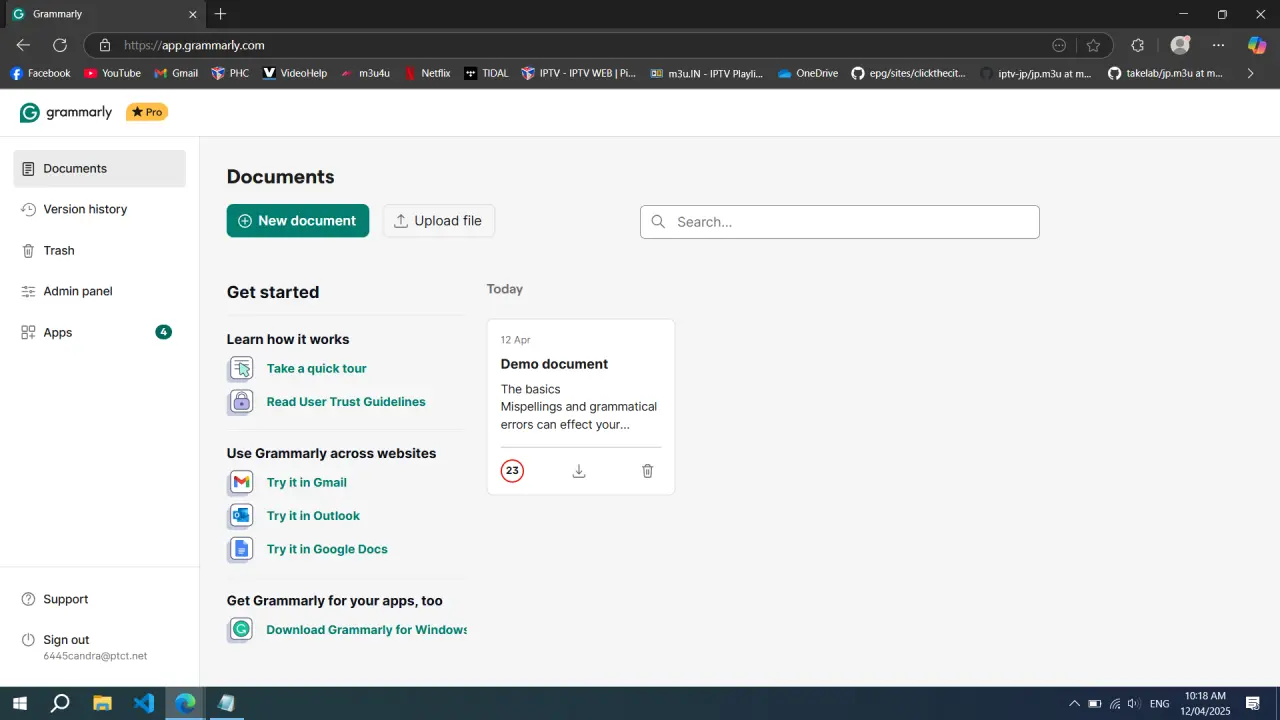Viewport: 1280px width, 720px height.
Task: Open the Windows Start menu
Action: 19,703
